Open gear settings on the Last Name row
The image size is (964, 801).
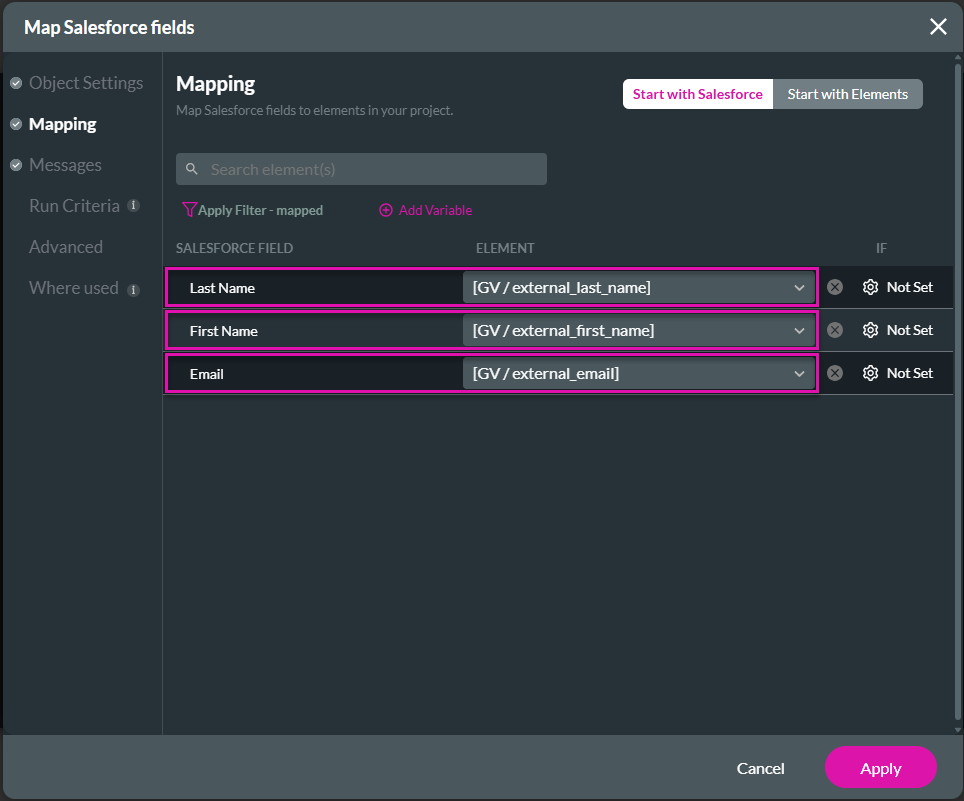(870, 287)
